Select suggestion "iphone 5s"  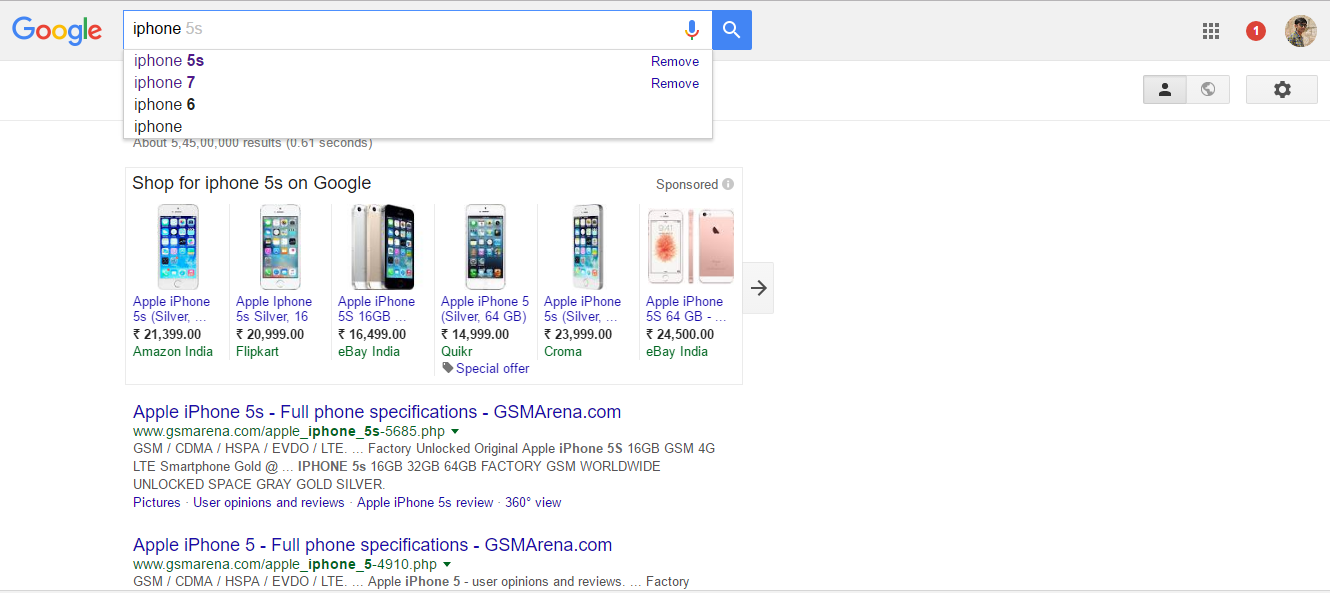pyautogui.click(x=418, y=61)
